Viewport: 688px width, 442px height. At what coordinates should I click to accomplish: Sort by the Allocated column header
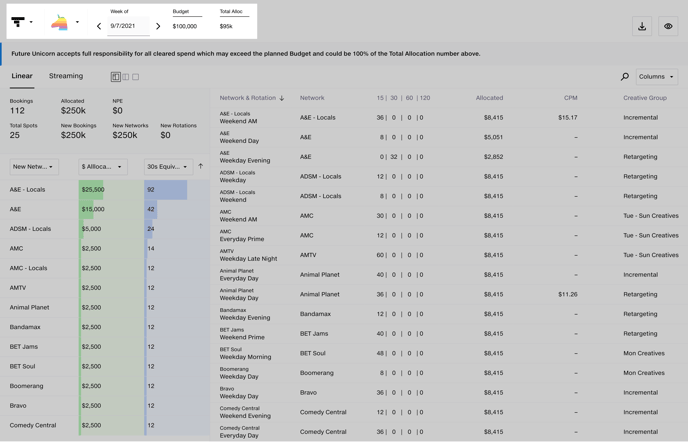[x=489, y=98]
